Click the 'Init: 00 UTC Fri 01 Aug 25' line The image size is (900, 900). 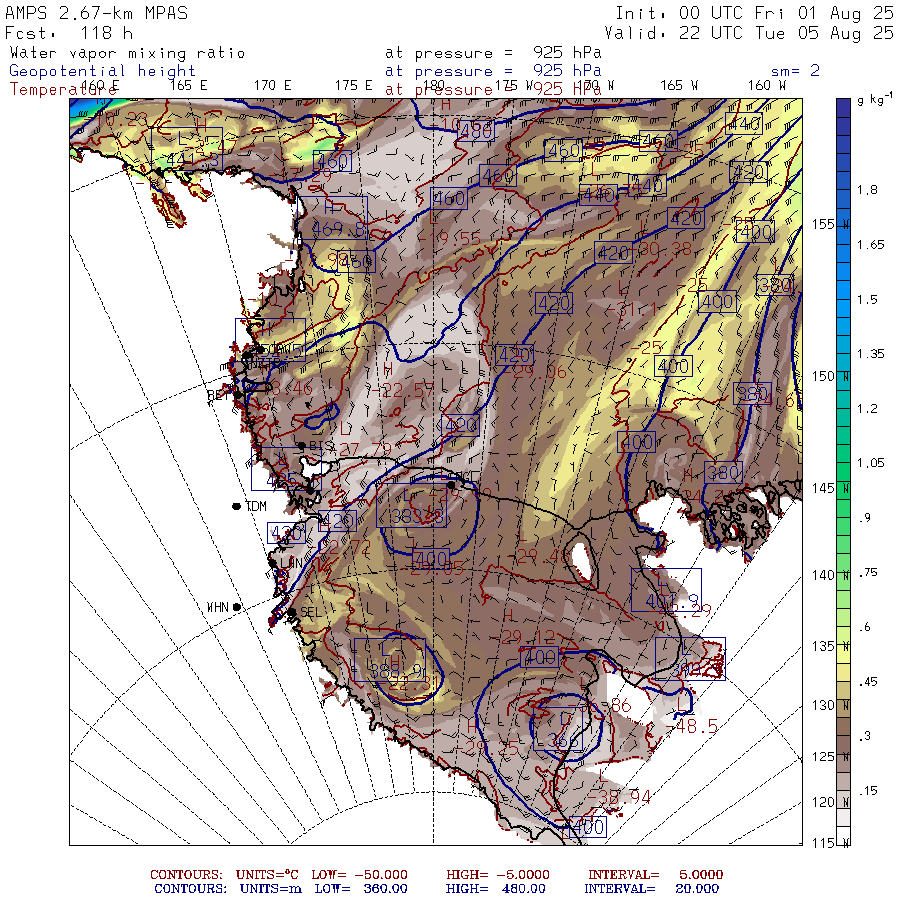coord(754,13)
